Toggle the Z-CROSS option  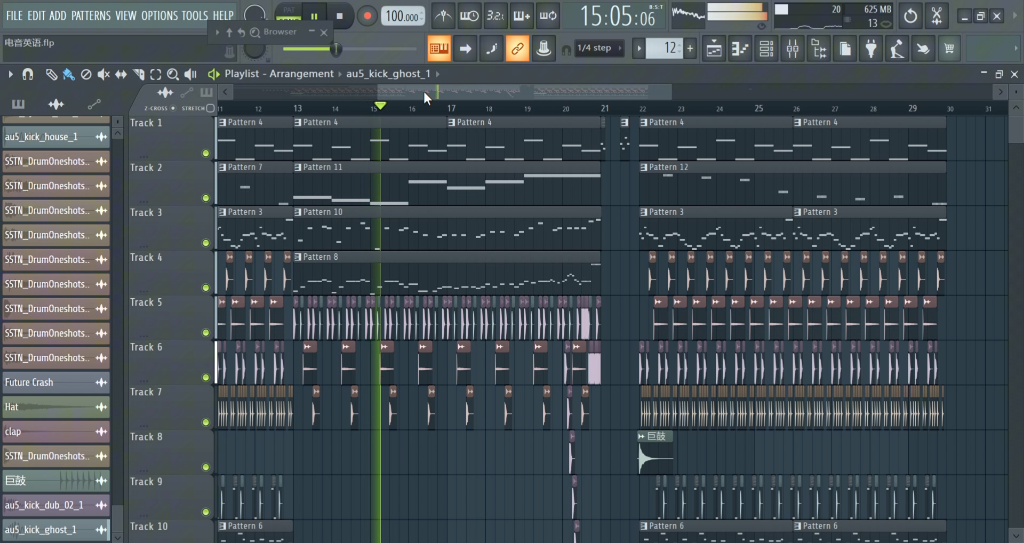click(x=172, y=108)
